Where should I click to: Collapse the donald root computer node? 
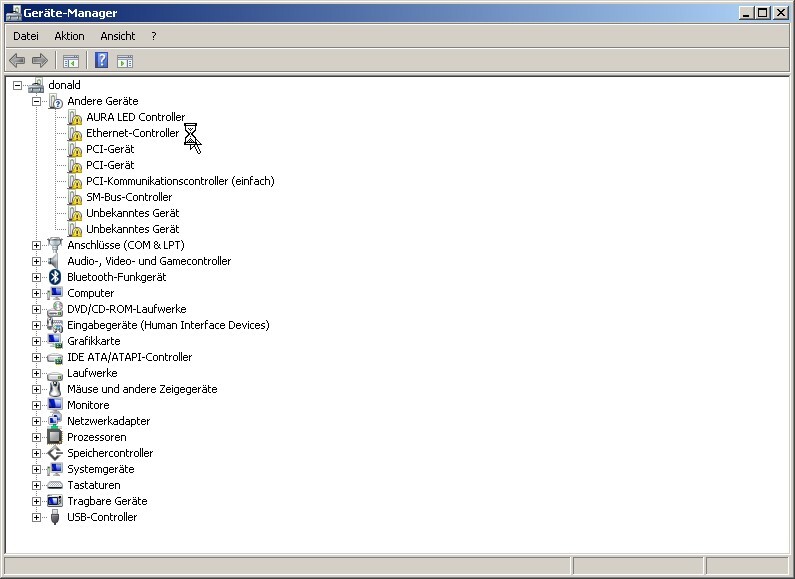17,85
